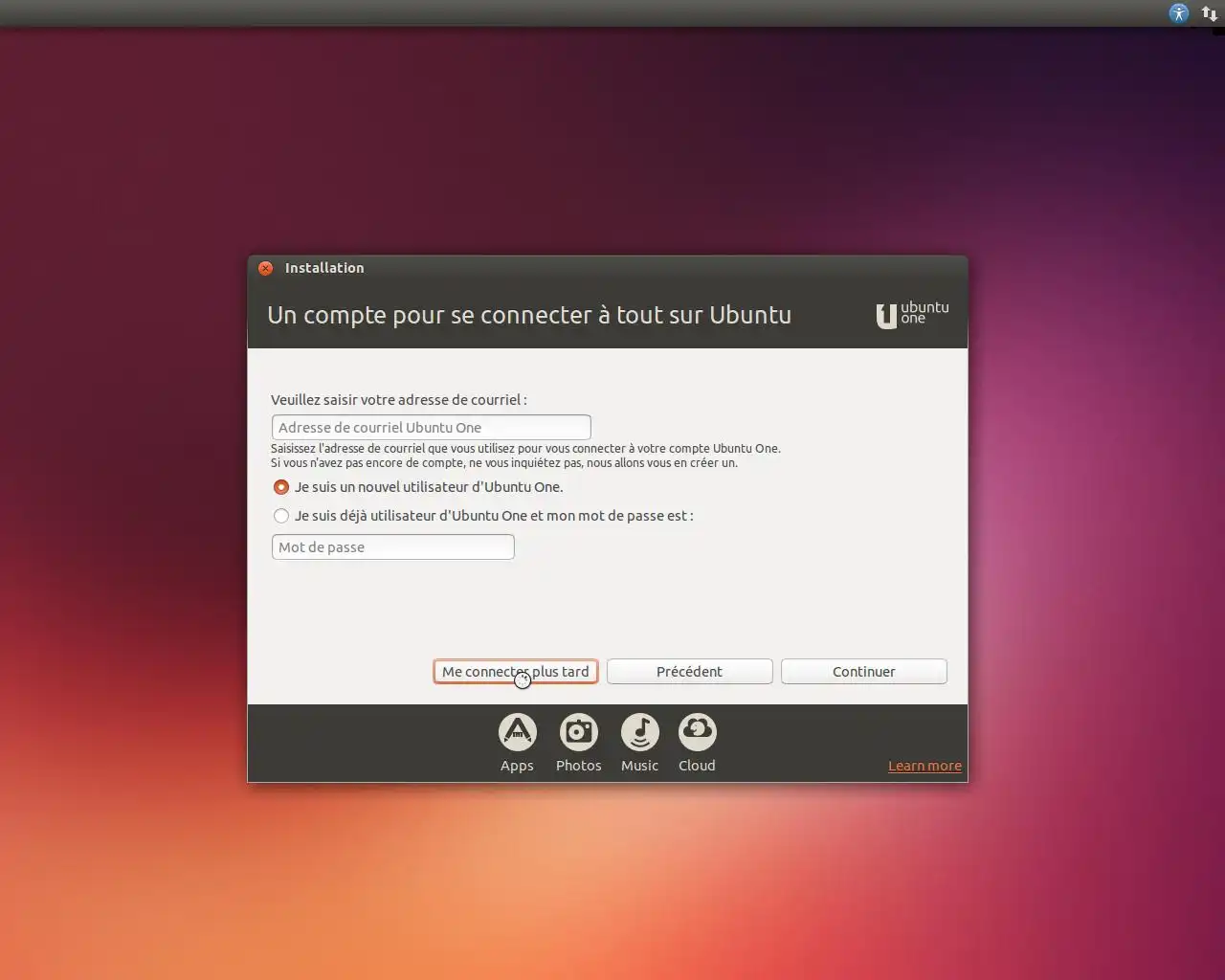1225x980 pixels.
Task: Close the Installation window
Action: (266, 268)
